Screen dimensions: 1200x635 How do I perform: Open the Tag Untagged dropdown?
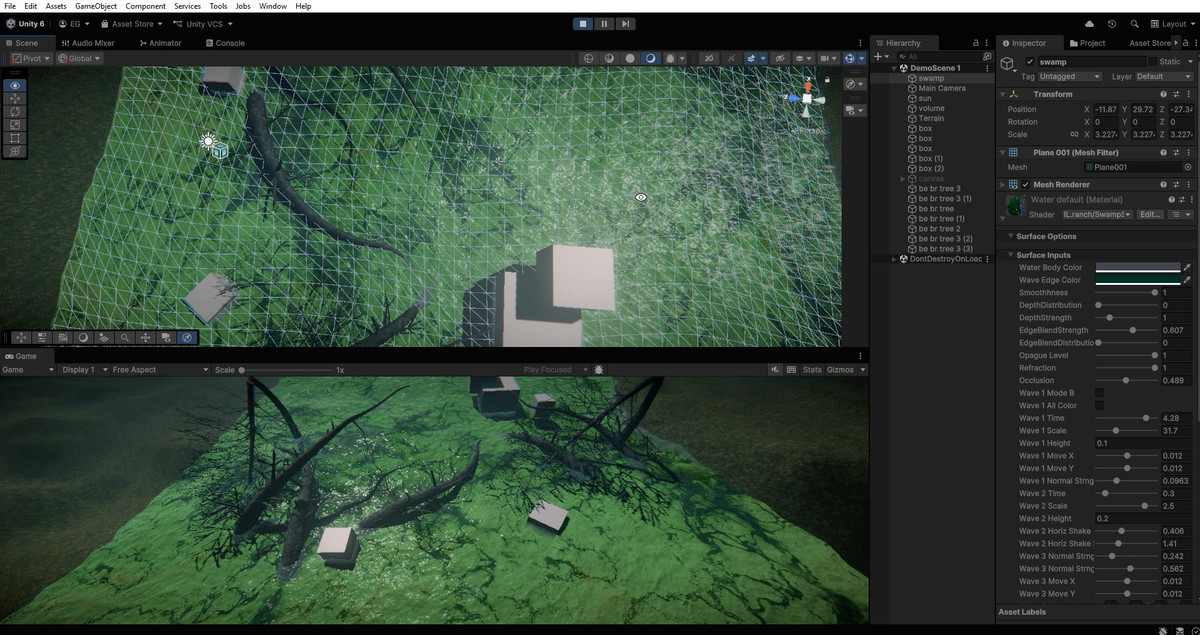pos(1070,76)
